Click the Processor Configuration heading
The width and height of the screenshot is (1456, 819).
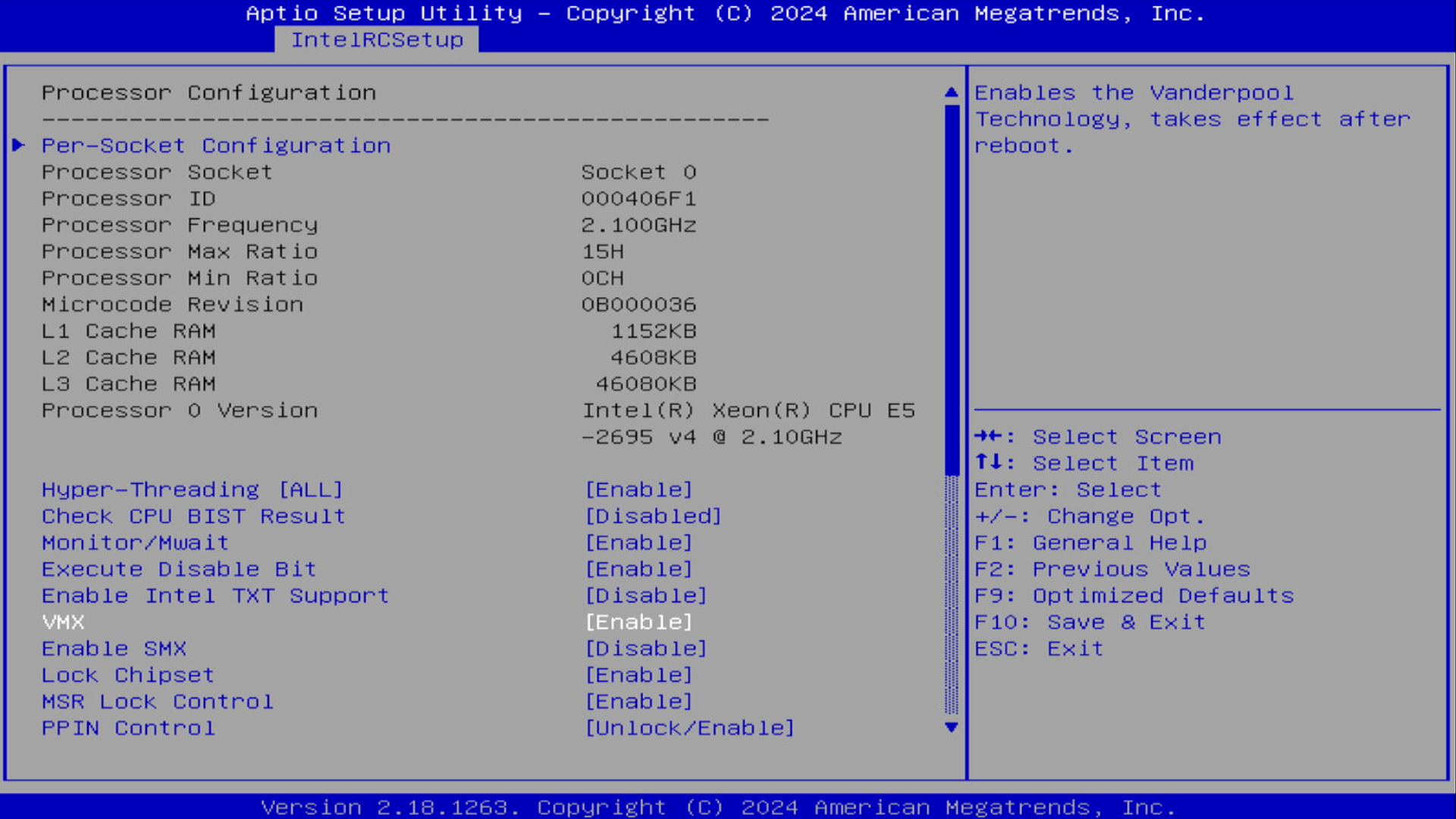(209, 92)
